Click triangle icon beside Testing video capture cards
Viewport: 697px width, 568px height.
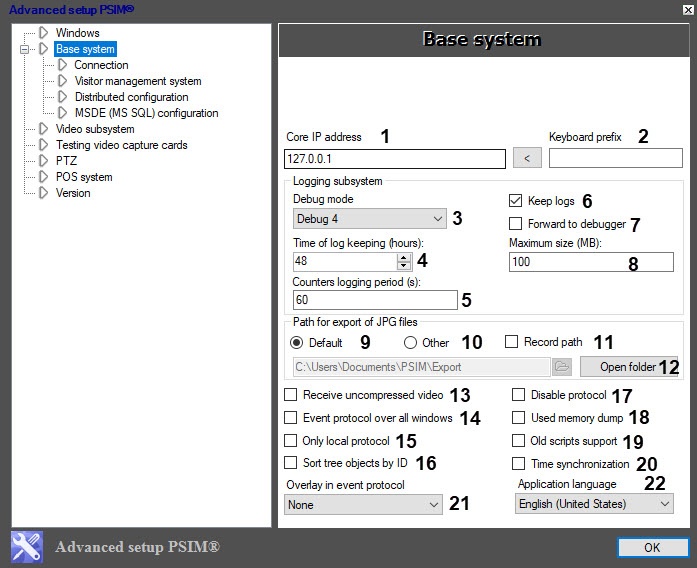click(44, 145)
